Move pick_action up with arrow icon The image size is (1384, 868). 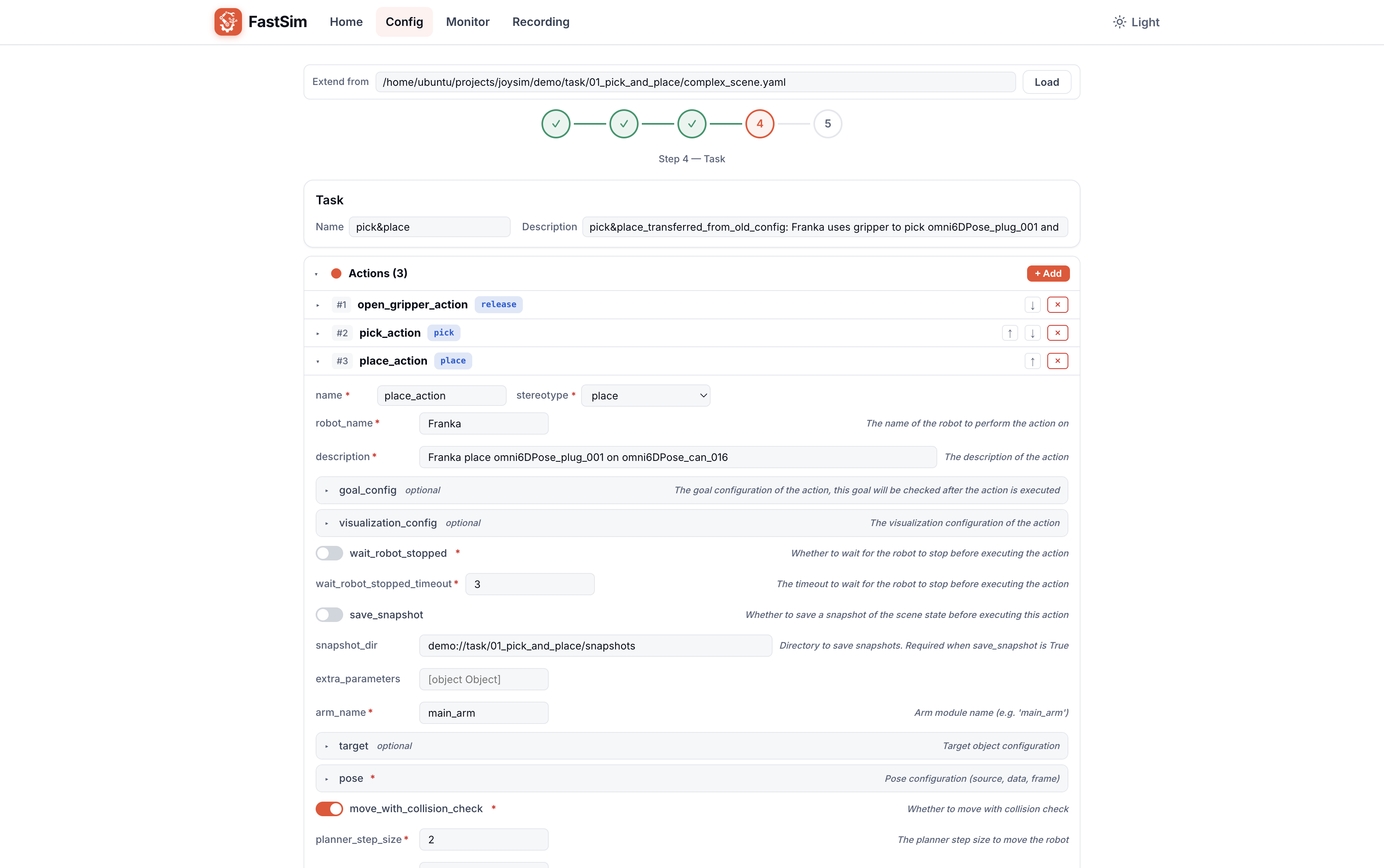[x=1010, y=333]
